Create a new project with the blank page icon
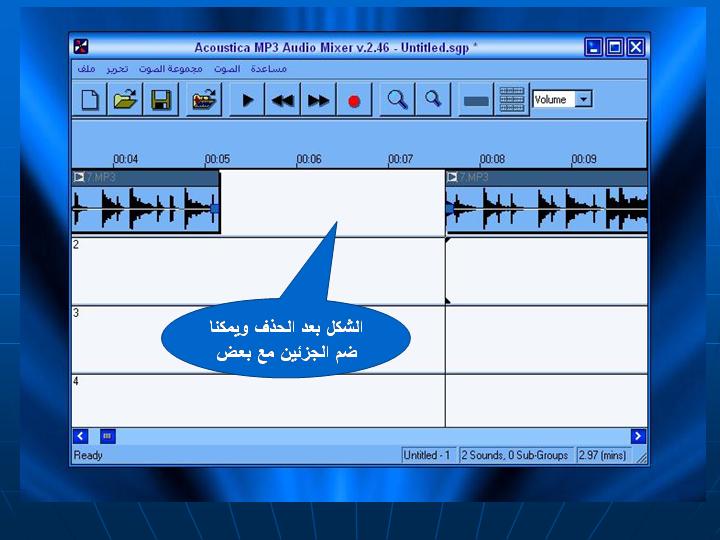The height and width of the screenshot is (540, 720). (90, 100)
